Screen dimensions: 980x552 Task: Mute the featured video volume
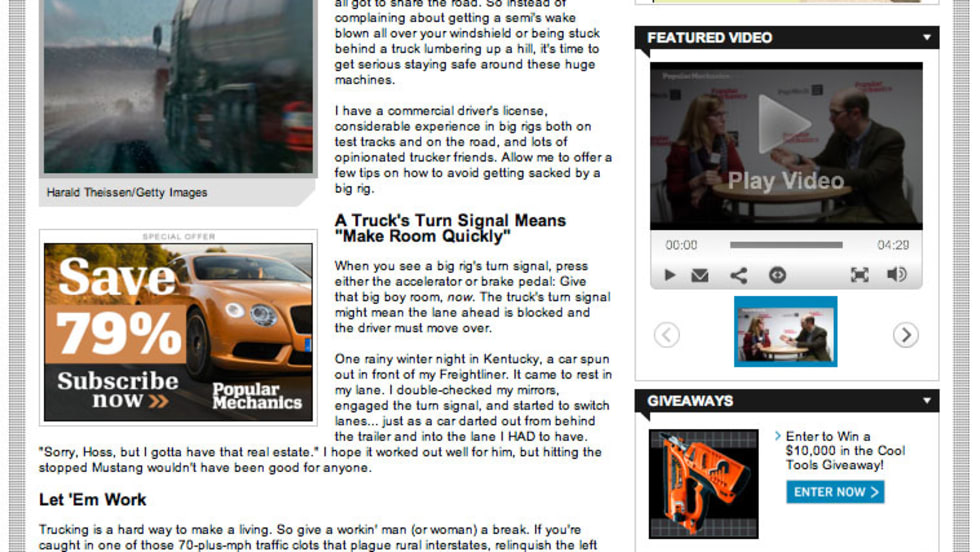point(896,275)
